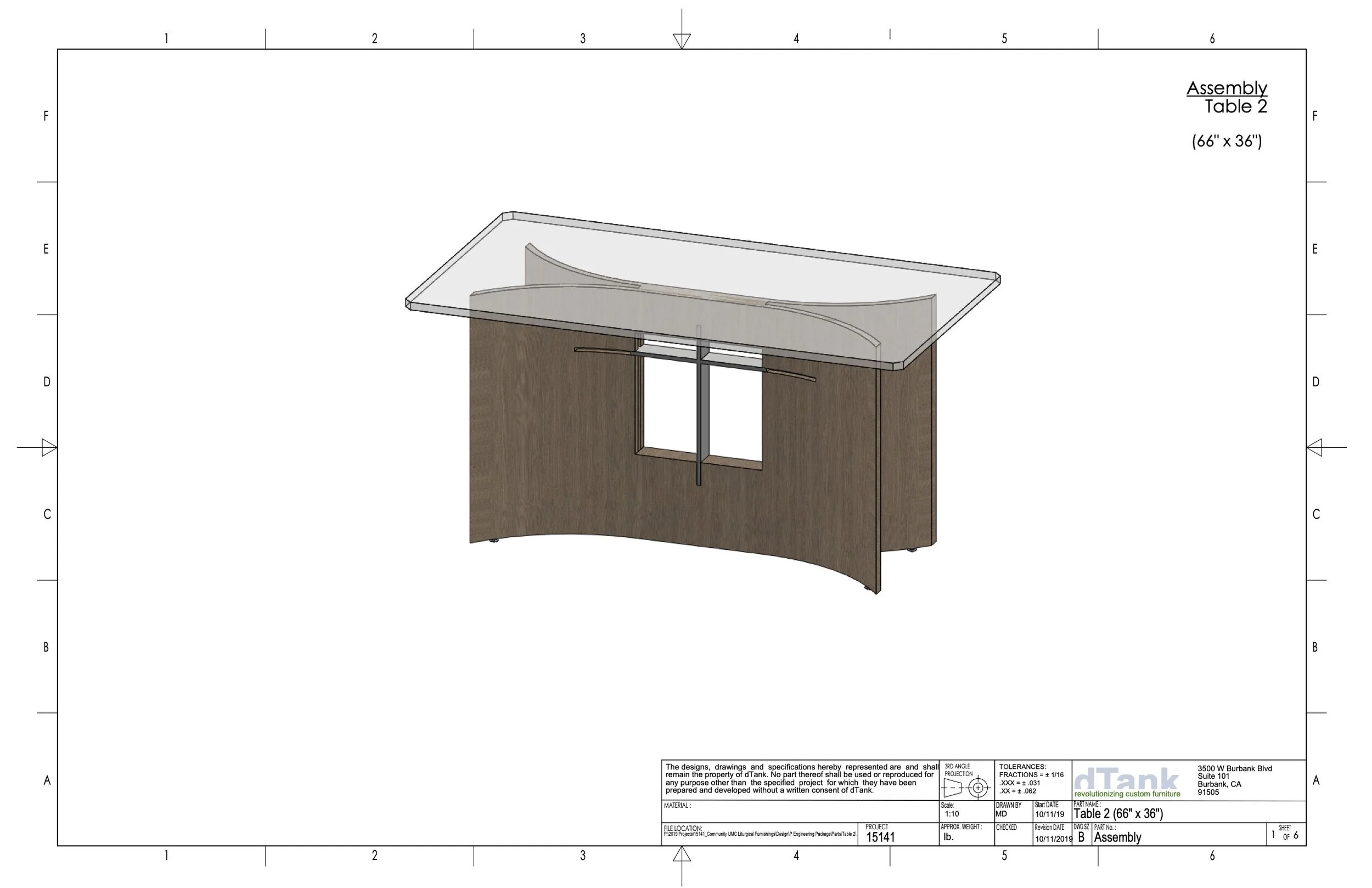Click the TOLERANCES text block
1372x888 pixels.
coord(1032,779)
